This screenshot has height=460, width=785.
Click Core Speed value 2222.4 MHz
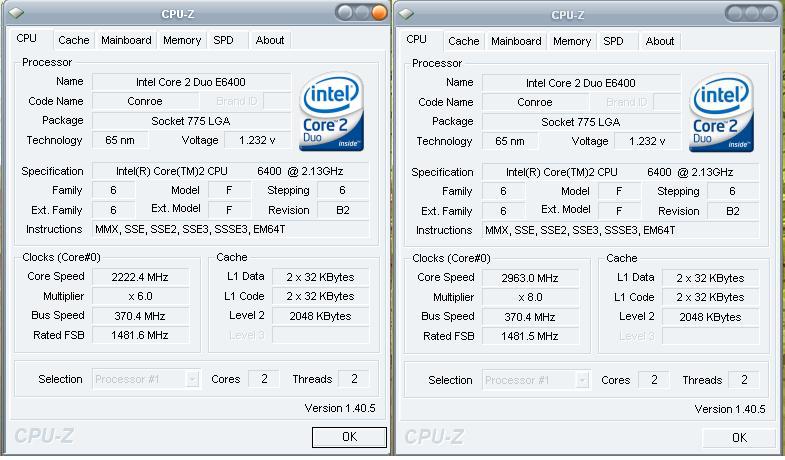click(140, 277)
